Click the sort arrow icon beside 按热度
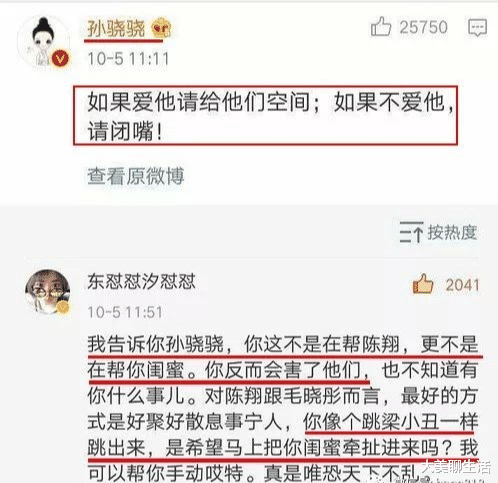Viewport: 498px width, 483px height. [411, 232]
